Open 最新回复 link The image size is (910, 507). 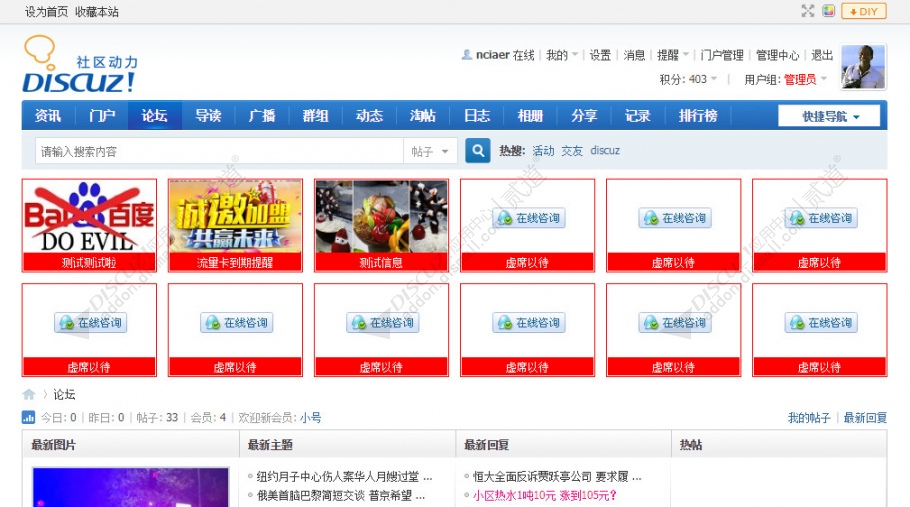tap(865, 418)
